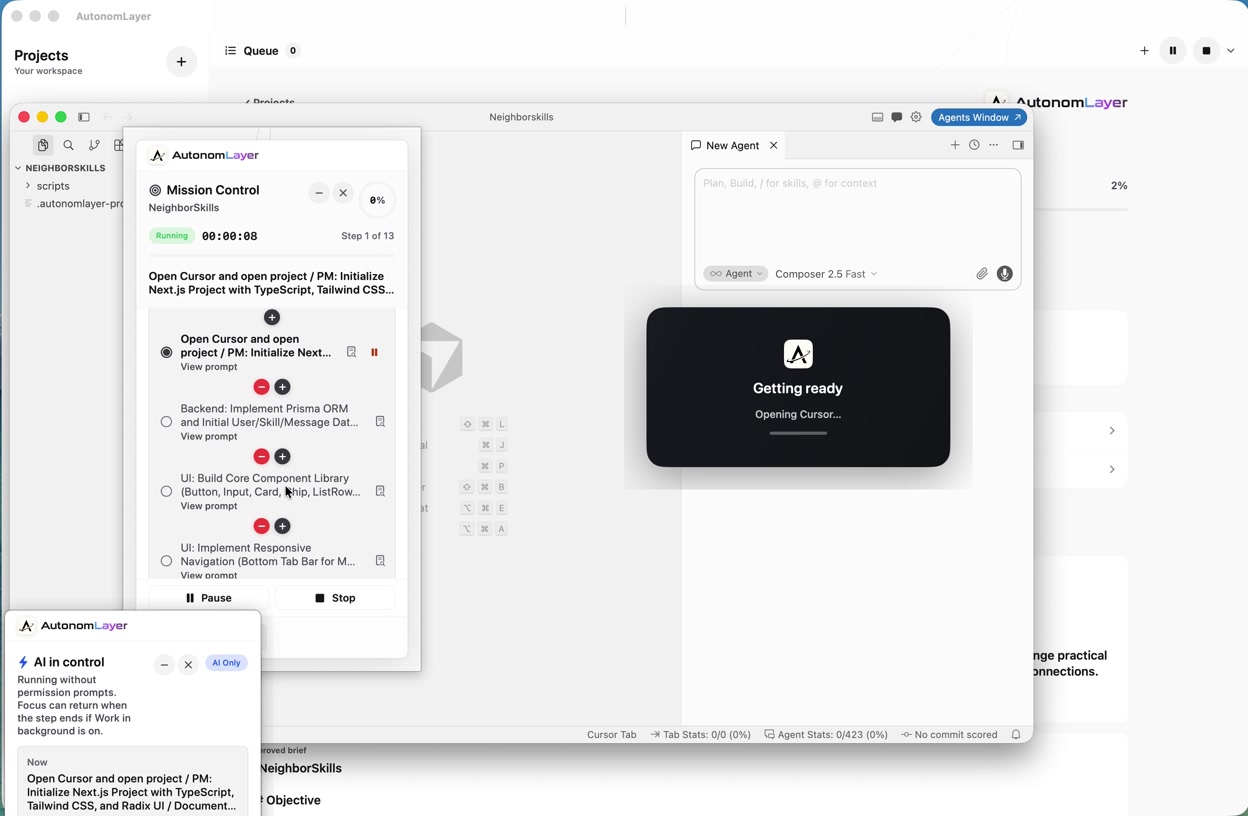Click Cursor Tab in status bar
Screen dimensions: 1248x816
pyautogui.click(x=611, y=735)
